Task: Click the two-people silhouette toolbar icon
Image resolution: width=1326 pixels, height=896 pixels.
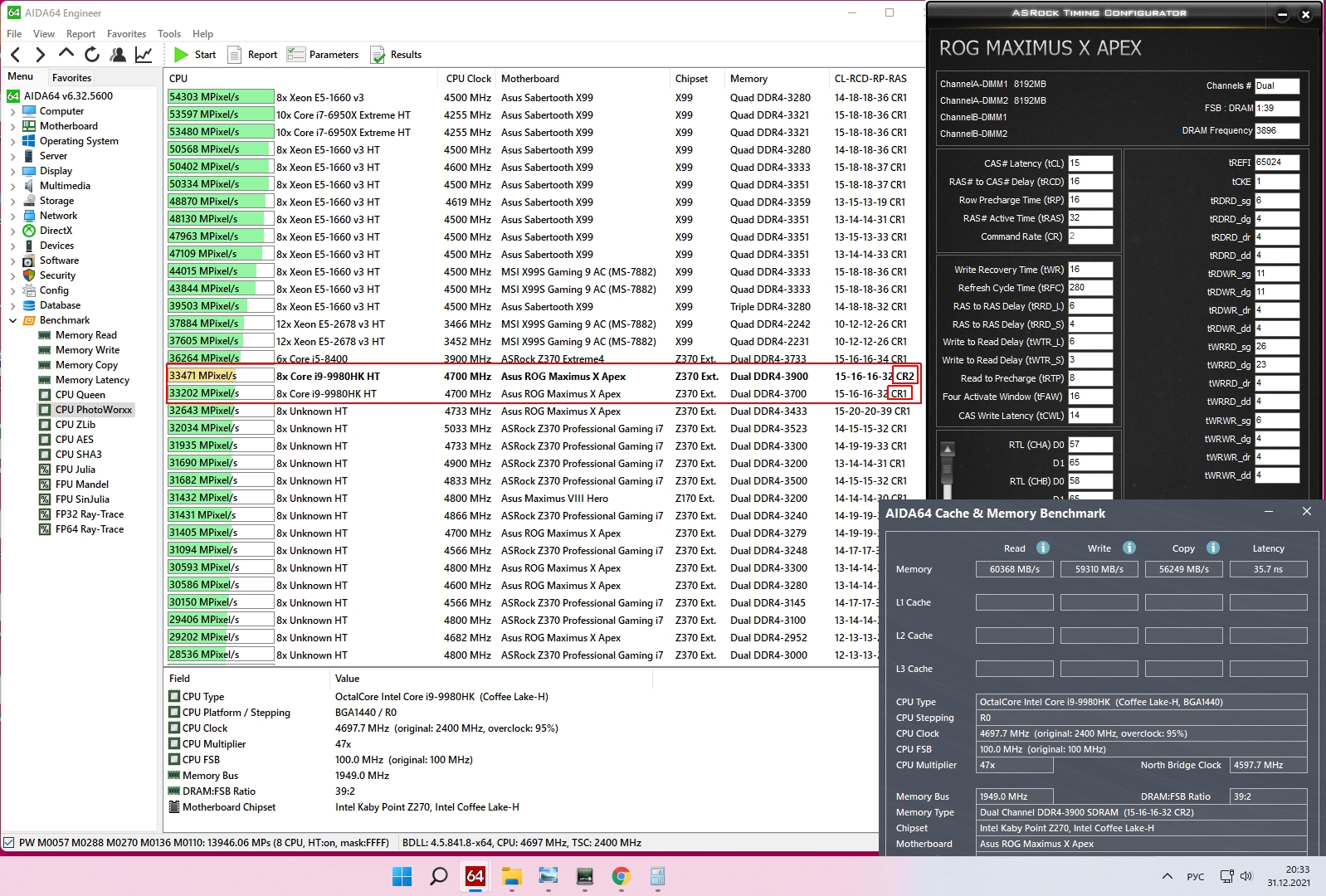Action: (x=118, y=55)
